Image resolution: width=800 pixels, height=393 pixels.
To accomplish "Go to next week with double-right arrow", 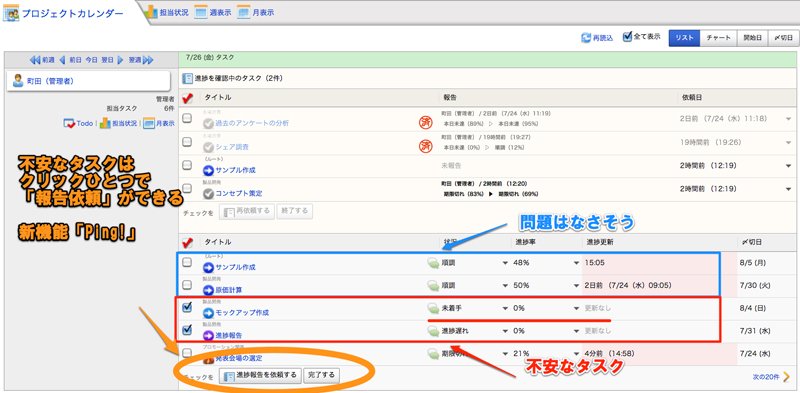I will pyautogui.click(x=148, y=60).
